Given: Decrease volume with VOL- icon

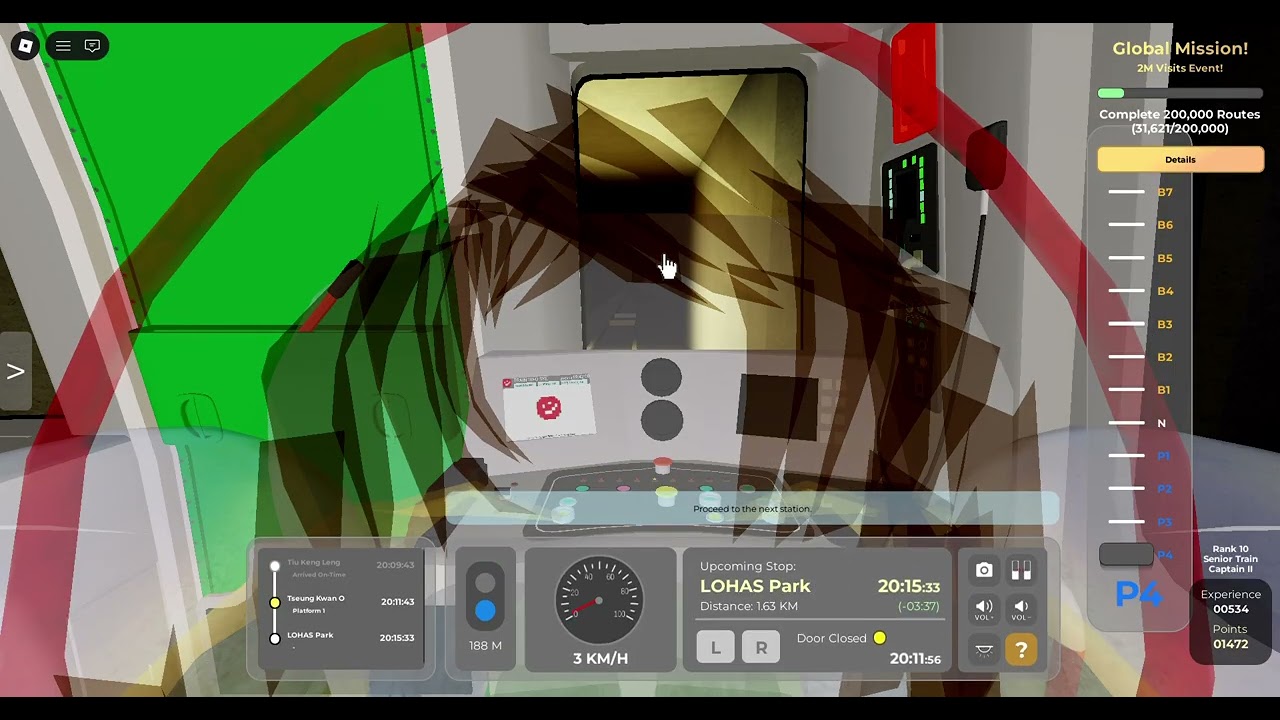Looking at the screenshot, I should click(1021, 609).
